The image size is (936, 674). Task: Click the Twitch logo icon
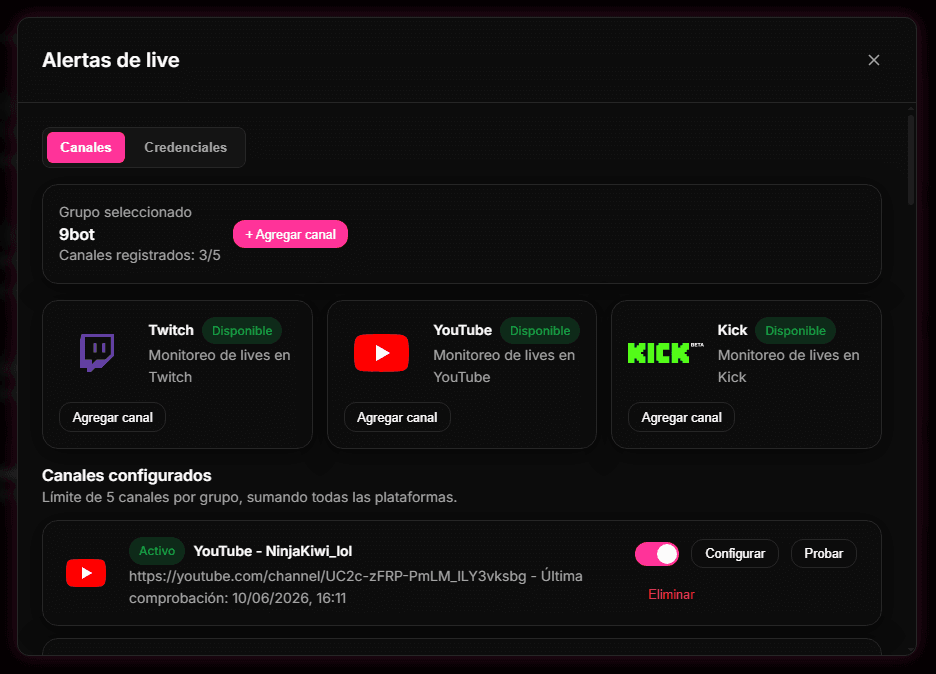point(97,353)
